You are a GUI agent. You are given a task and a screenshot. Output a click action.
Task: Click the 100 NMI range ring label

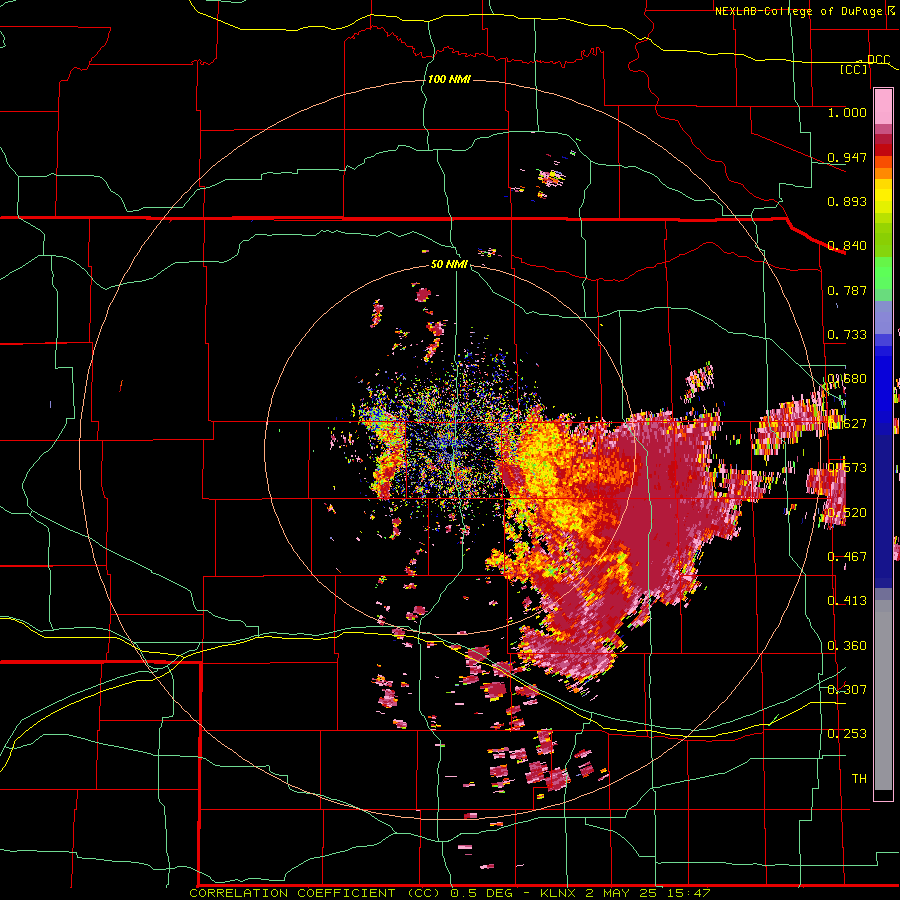(449, 79)
